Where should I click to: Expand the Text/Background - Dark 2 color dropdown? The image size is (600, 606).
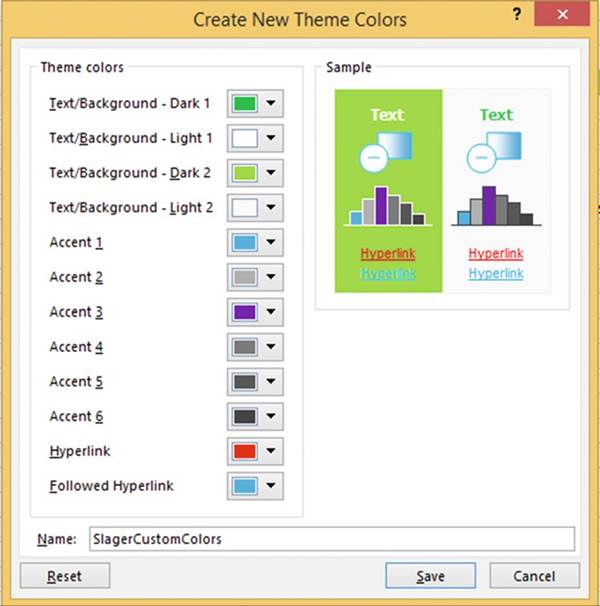click(270, 173)
